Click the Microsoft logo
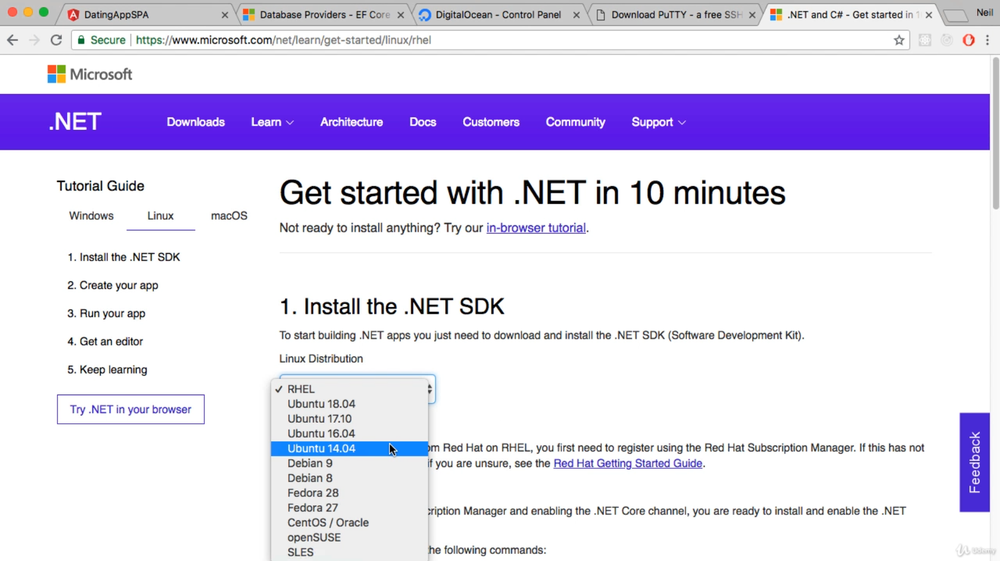The height and width of the screenshot is (561, 1000). pos(90,74)
